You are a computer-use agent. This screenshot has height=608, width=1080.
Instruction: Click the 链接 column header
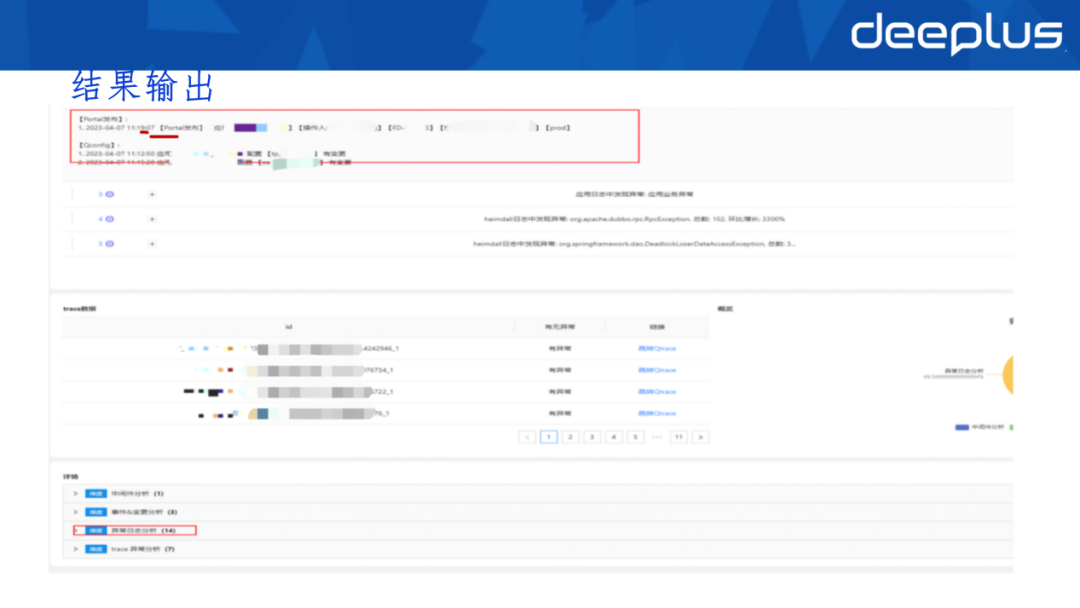pos(657,327)
